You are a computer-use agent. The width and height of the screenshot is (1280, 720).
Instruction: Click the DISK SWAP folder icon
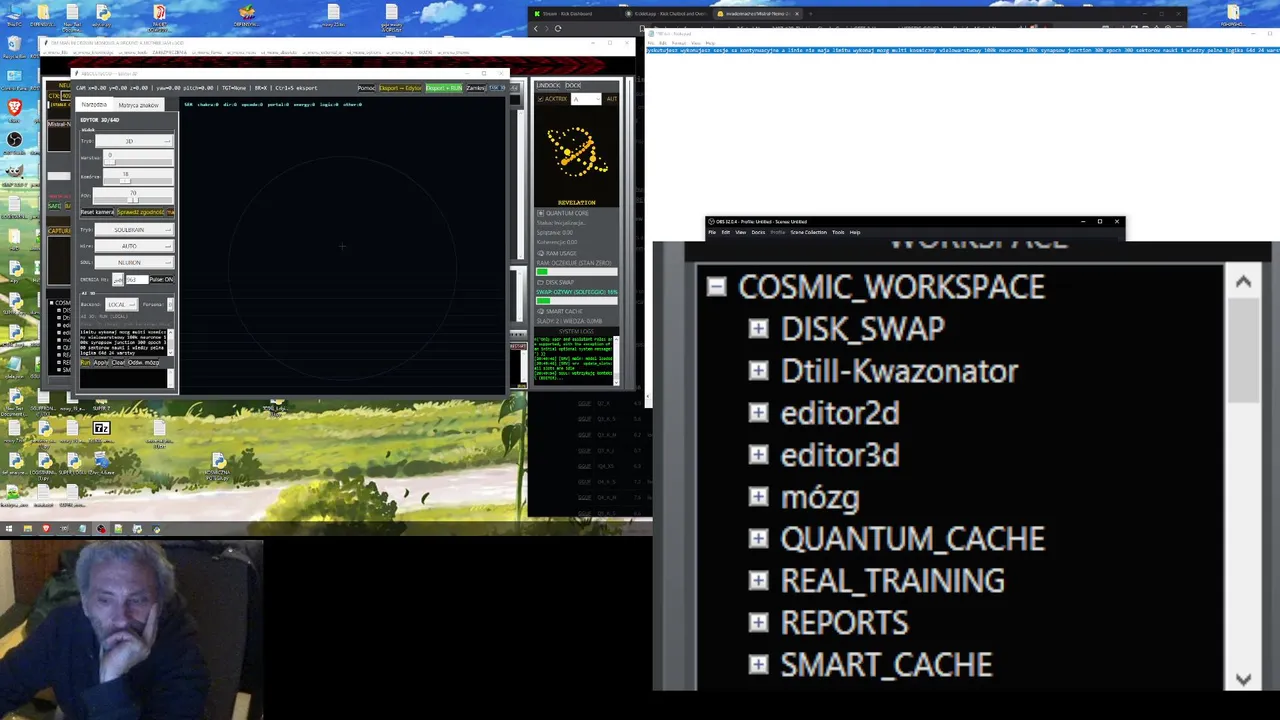pos(540,282)
